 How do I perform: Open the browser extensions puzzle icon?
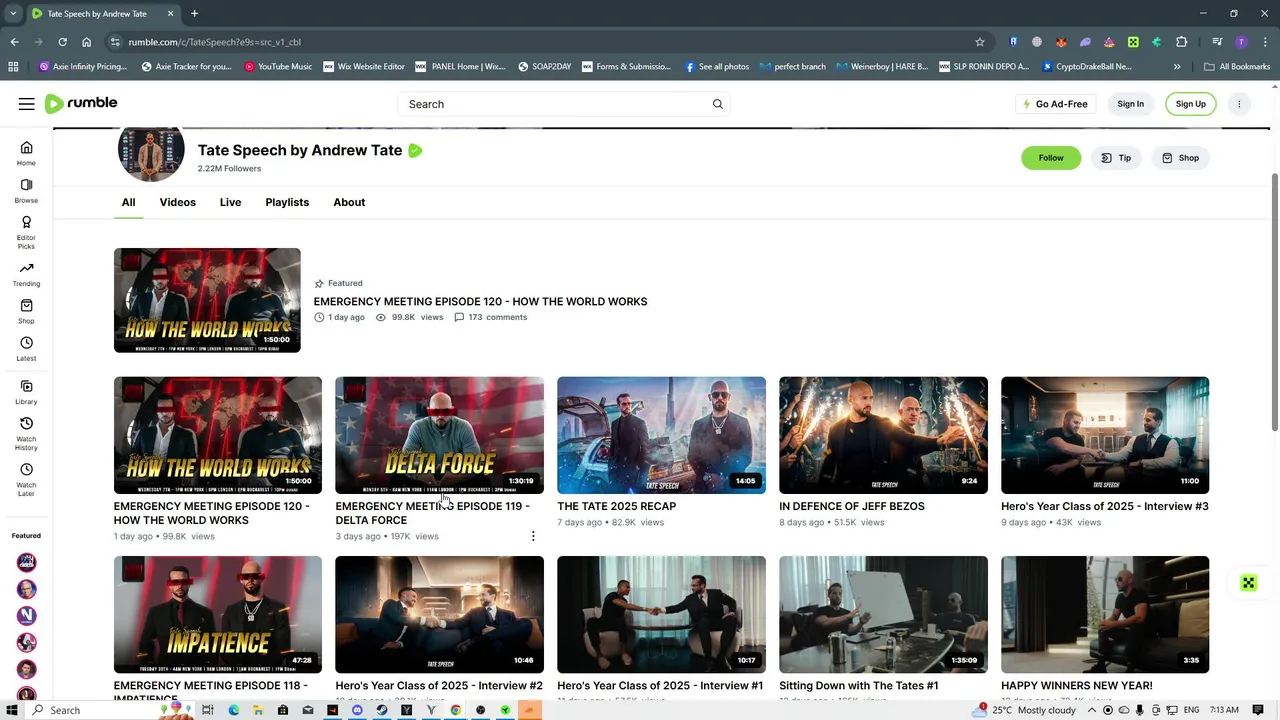pos(1181,42)
